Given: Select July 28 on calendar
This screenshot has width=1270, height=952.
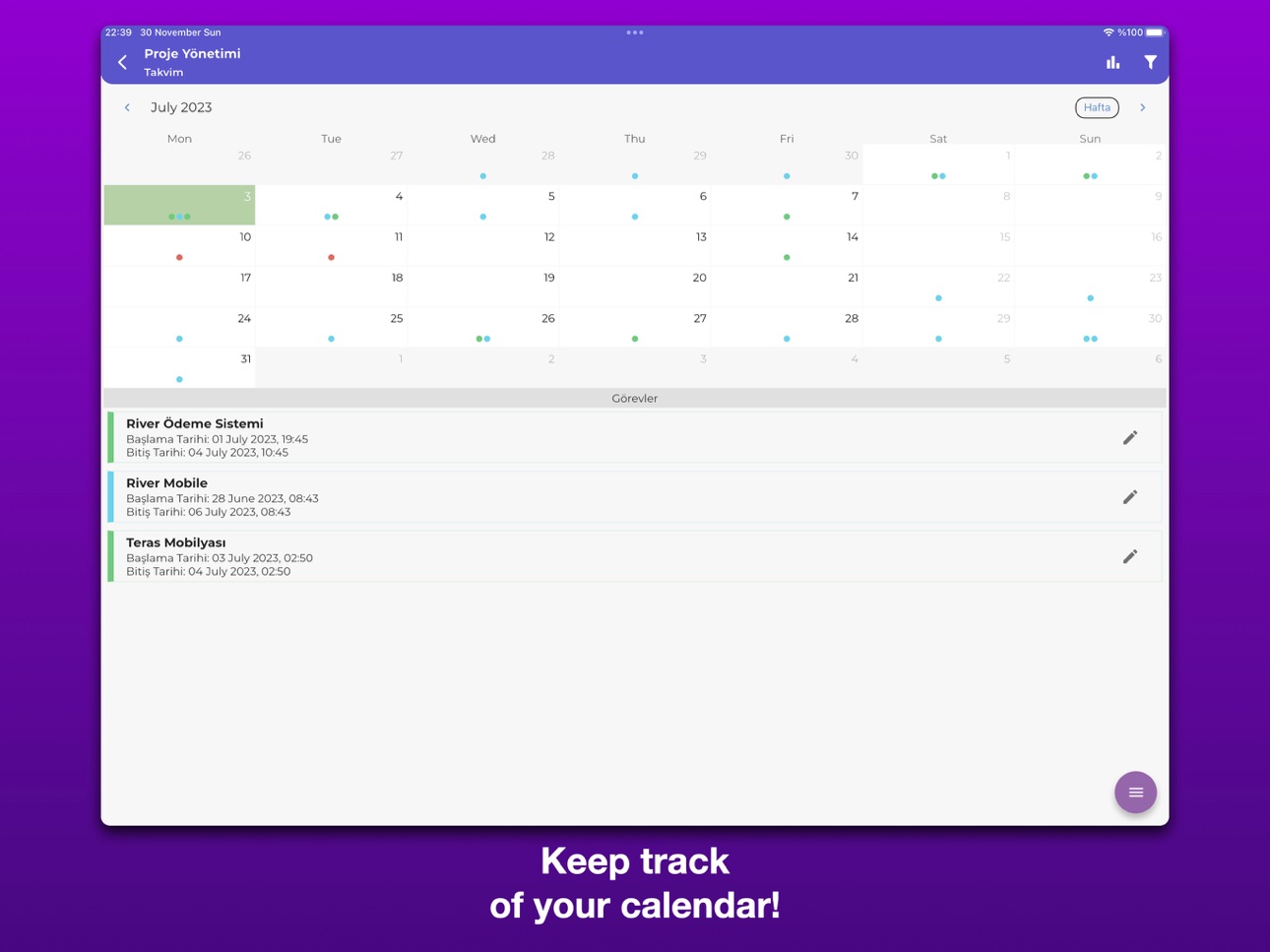Looking at the screenshot, I should point(787,327).
